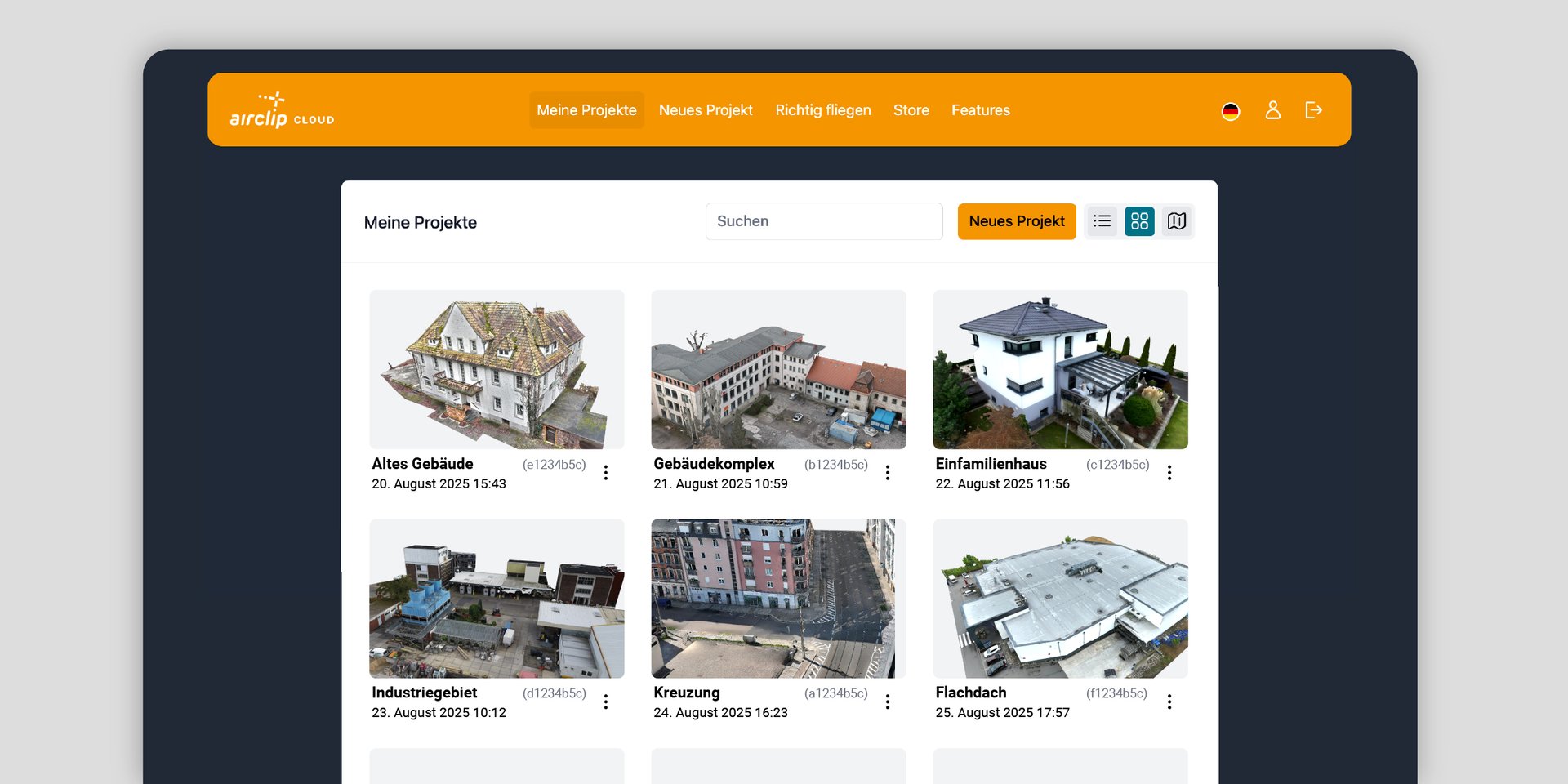The height and width of the screenshot is (784, 1568).
Task: Open the Store page
Action: pyautogui.click(x=911, y=110)
